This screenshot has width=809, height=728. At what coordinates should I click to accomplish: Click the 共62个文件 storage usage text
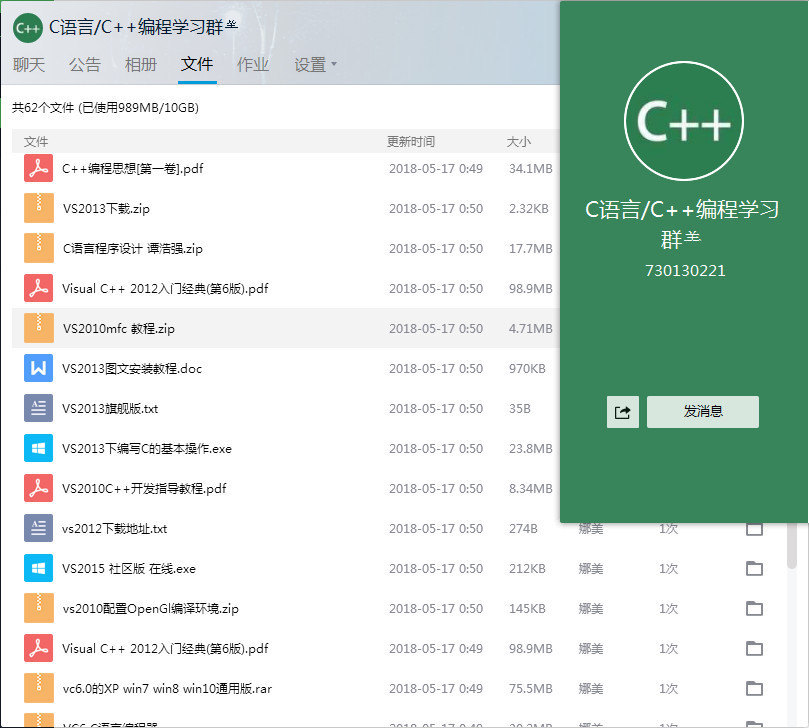[105, 107]
